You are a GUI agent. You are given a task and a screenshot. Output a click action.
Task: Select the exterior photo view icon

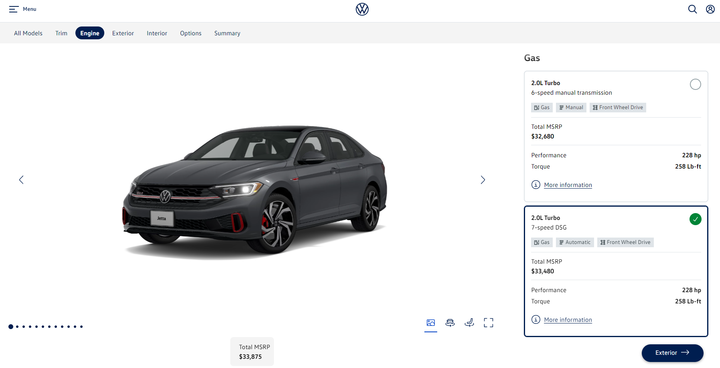click(431, 323)
